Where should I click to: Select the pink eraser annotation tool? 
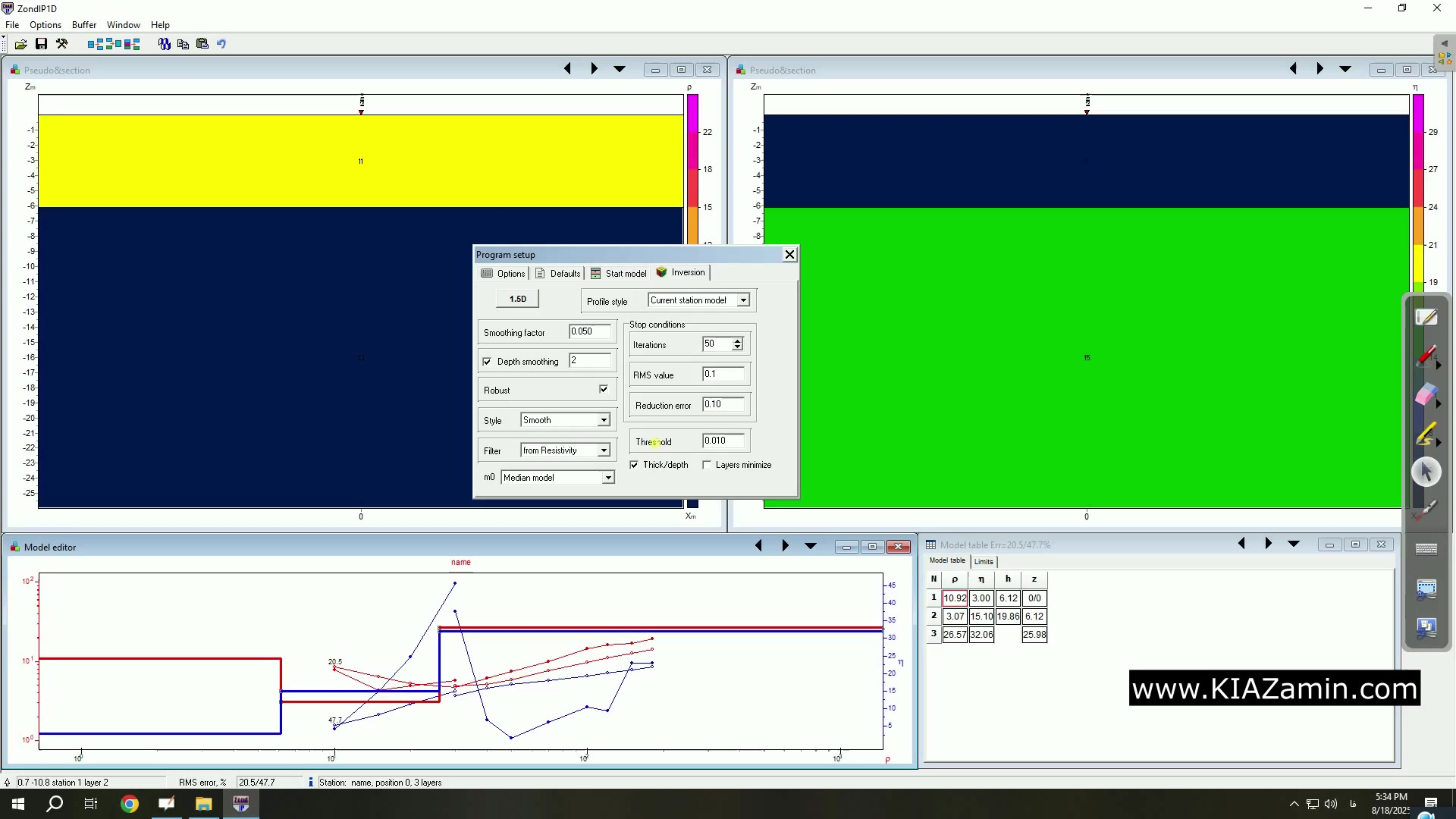click(x=1426, y=395)
